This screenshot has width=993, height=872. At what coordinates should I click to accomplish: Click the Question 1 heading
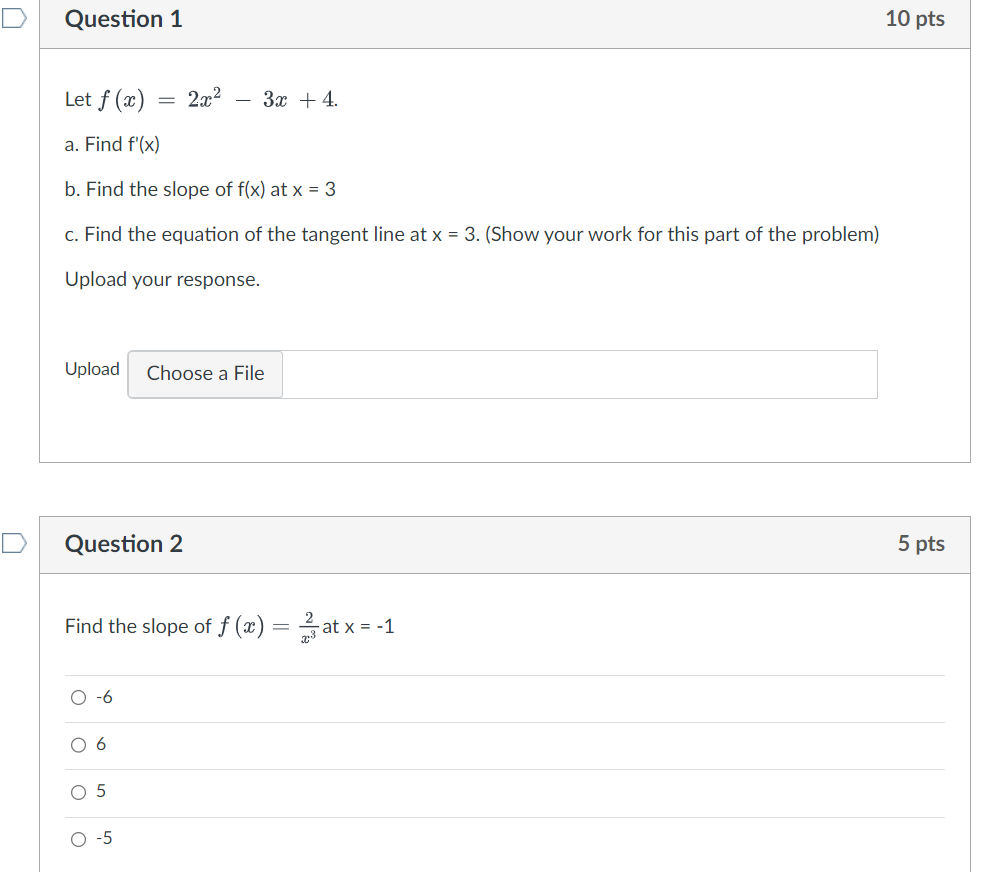(124, 19)
